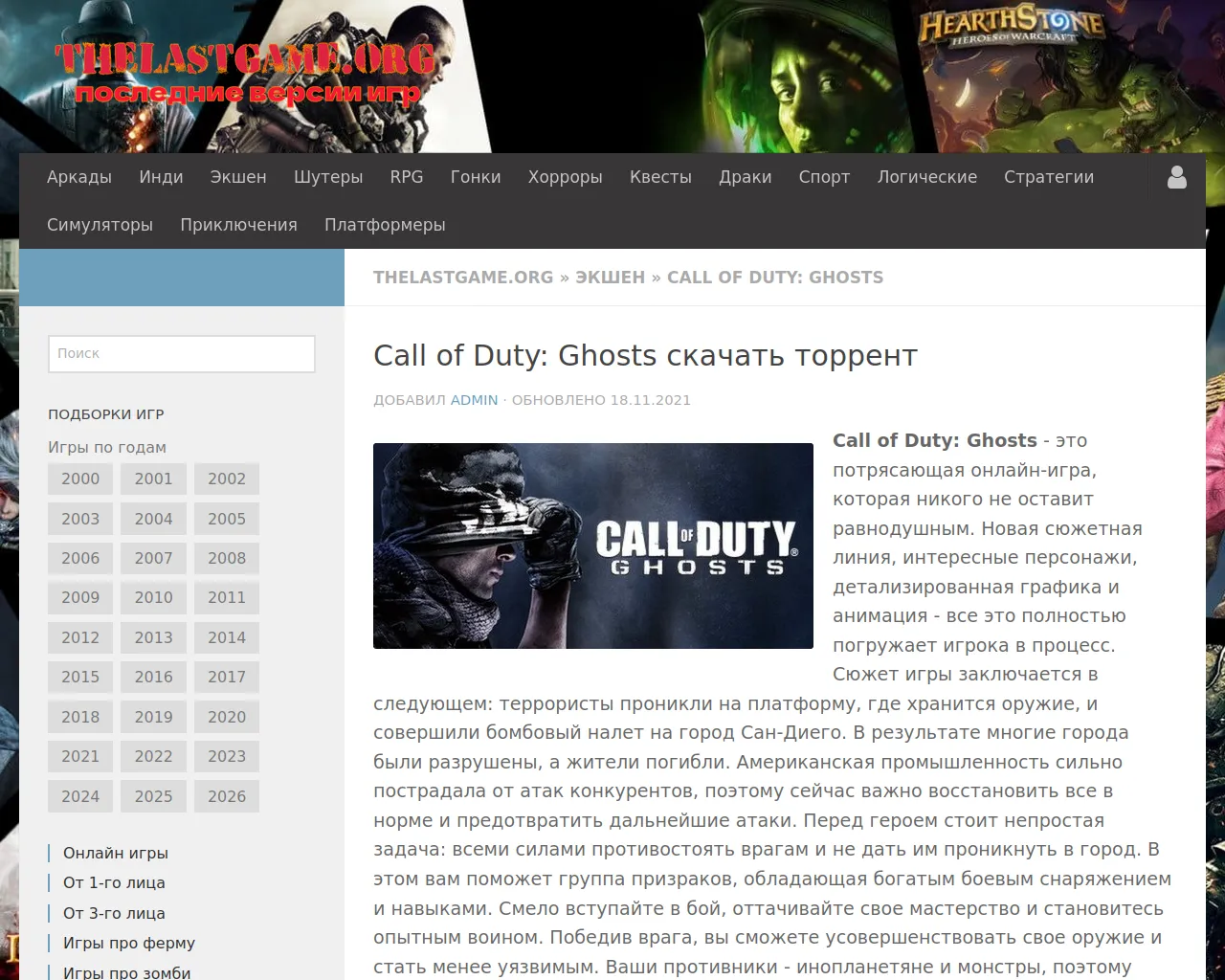Open the Стратегии category
The width and height of the screenshot is (1225, 980).
1049,177
